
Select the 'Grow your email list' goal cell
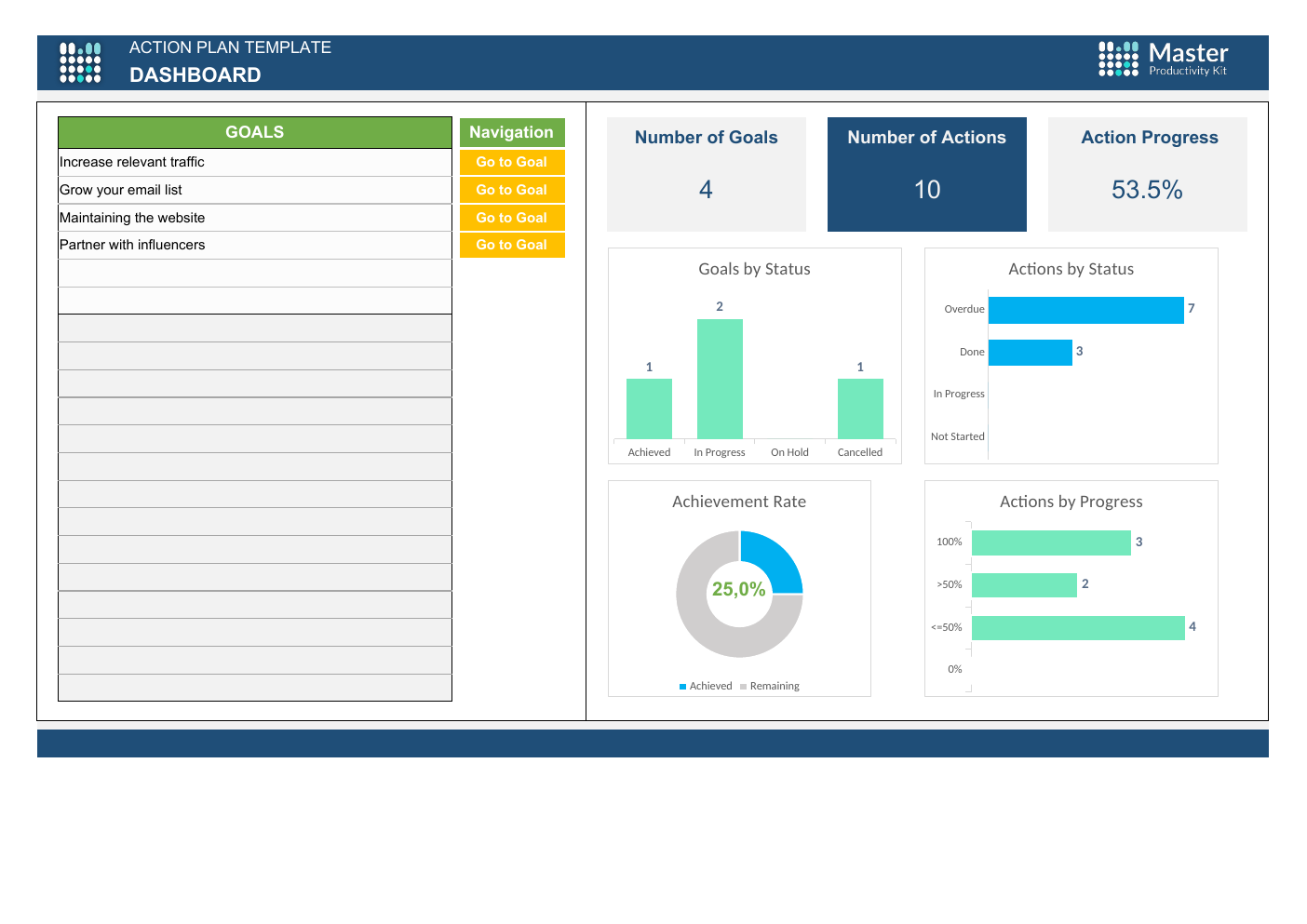255,190
